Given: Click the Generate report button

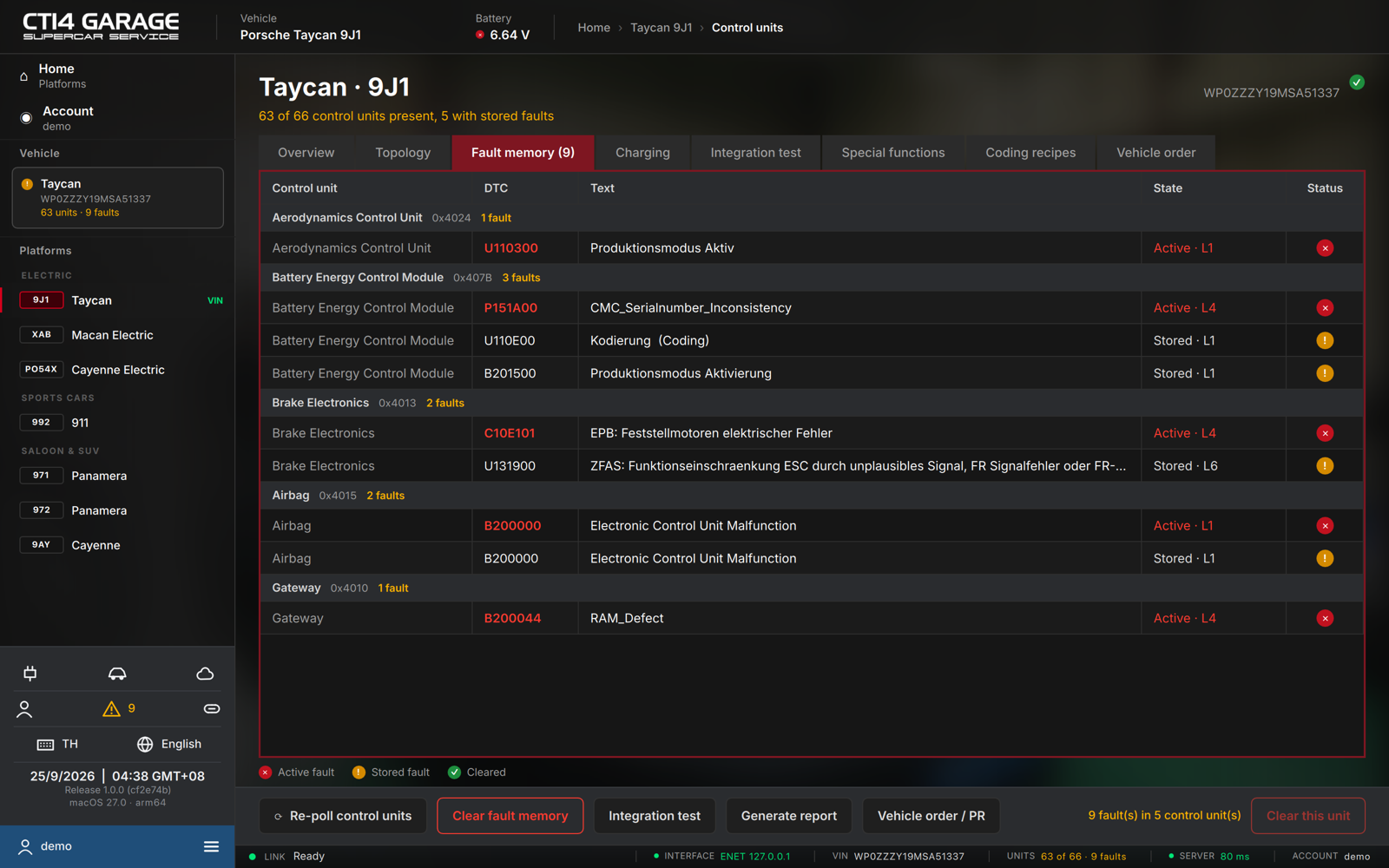Looking at the screenshot, I should (x=789, y=816).
